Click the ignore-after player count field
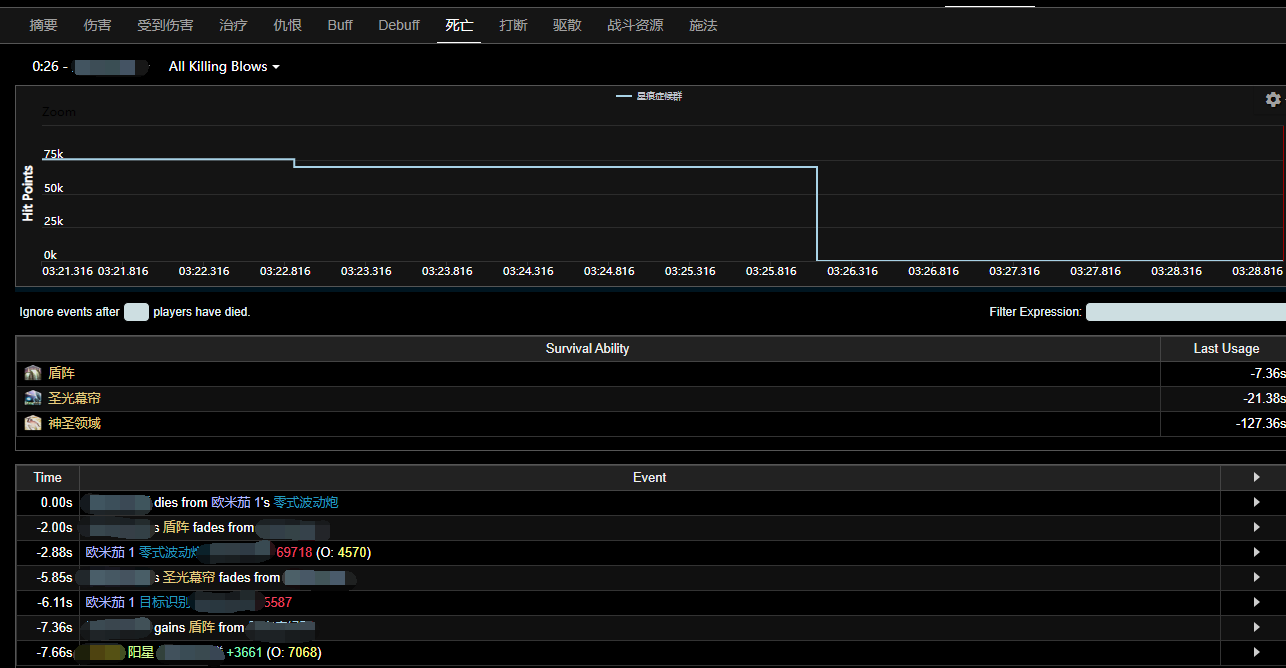 [136, 312]
